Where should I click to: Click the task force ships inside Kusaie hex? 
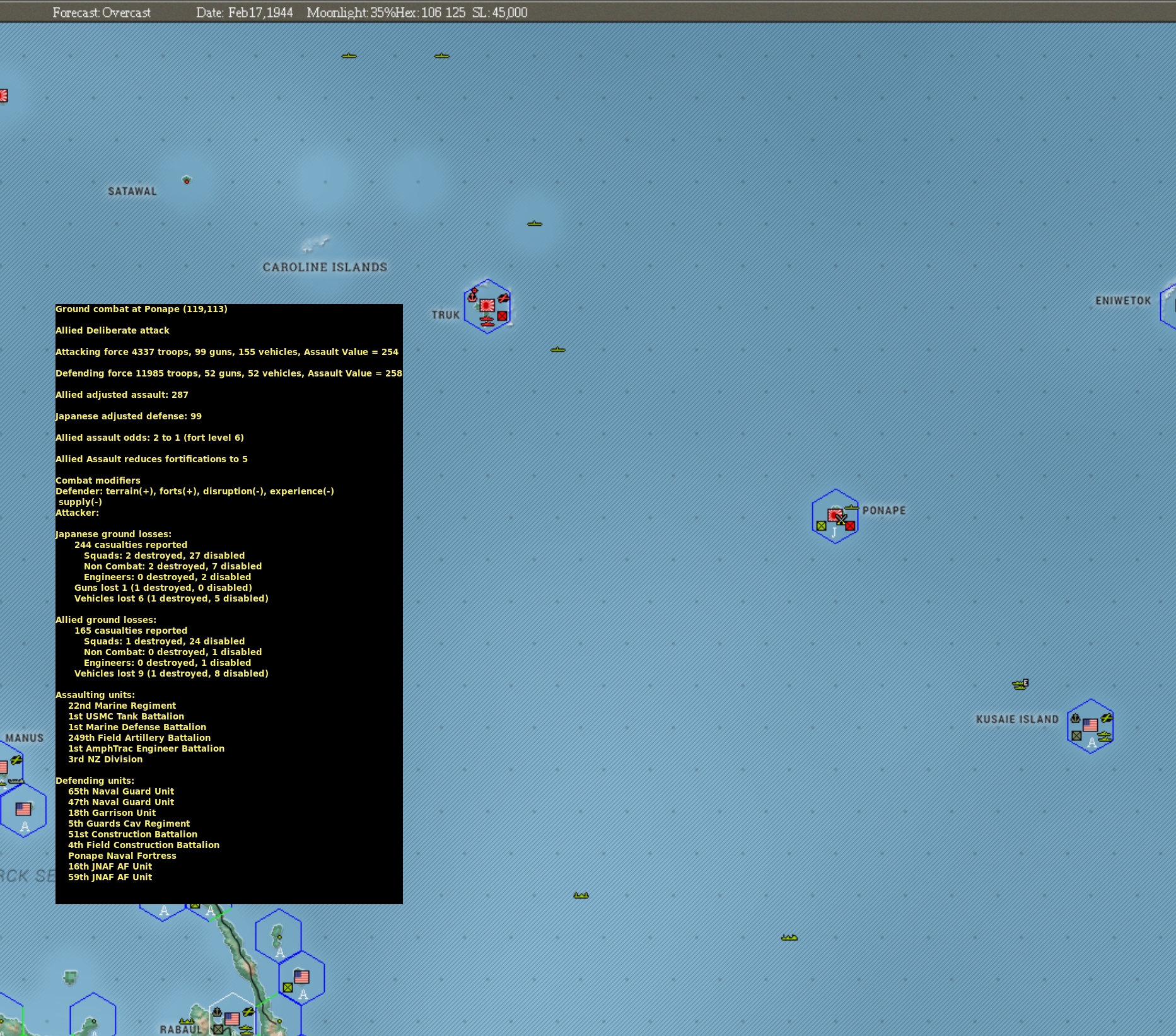pos(1105,735)
